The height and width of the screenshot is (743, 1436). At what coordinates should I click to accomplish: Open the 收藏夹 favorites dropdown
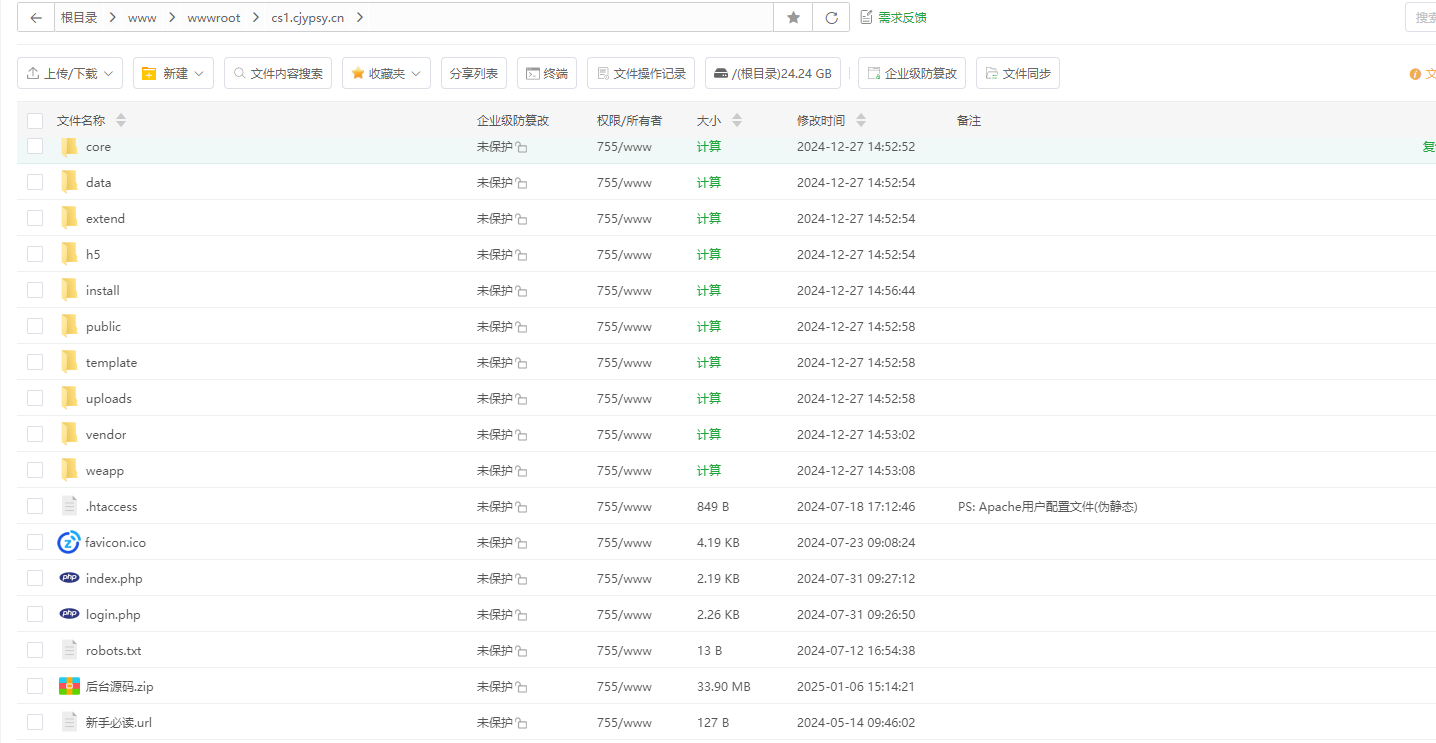coord(386,73)
